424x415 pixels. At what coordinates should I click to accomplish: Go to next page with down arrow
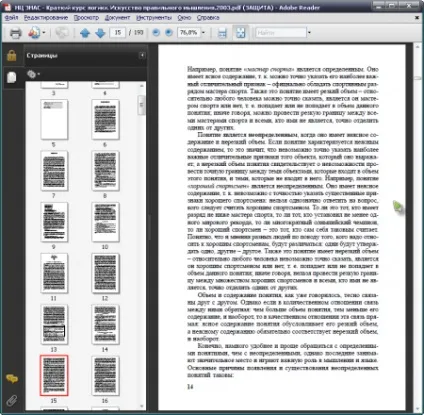pyautogui.click(x=100, y=33)
